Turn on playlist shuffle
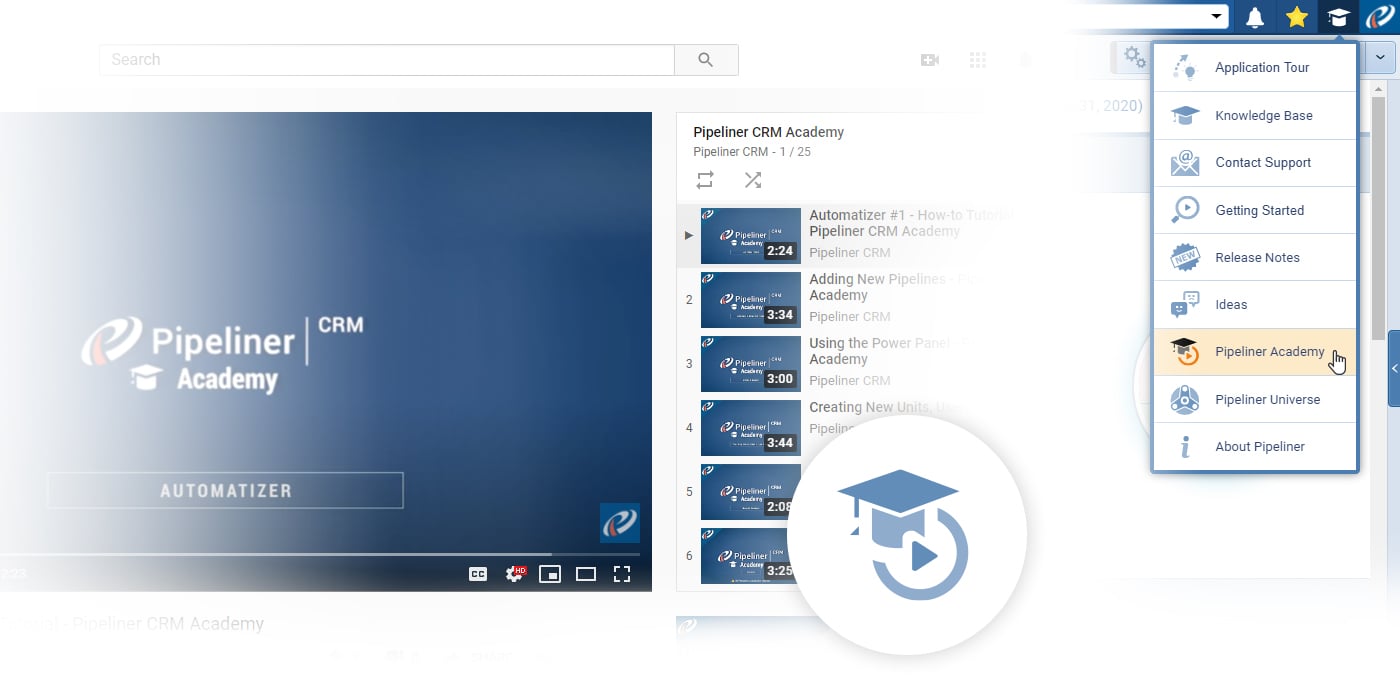This screenshot has width=1400, height=700. pos(753,180)
